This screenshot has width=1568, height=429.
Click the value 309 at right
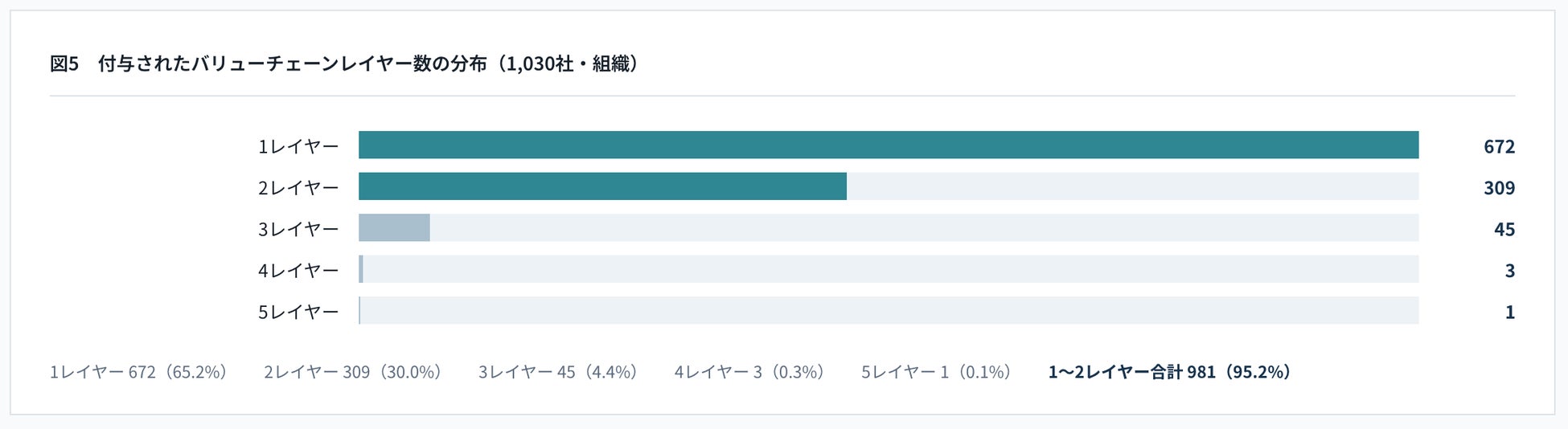pos(1499,187)
